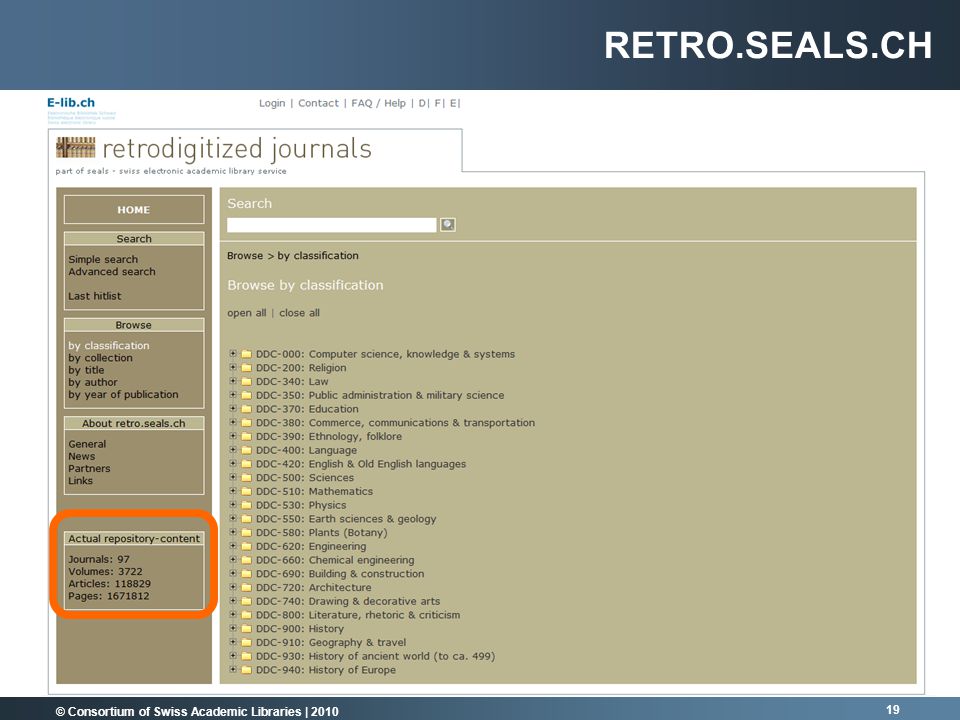Open Last hitlist link
Viewport: 960px width, 720px height.
(x=94, y=296)
